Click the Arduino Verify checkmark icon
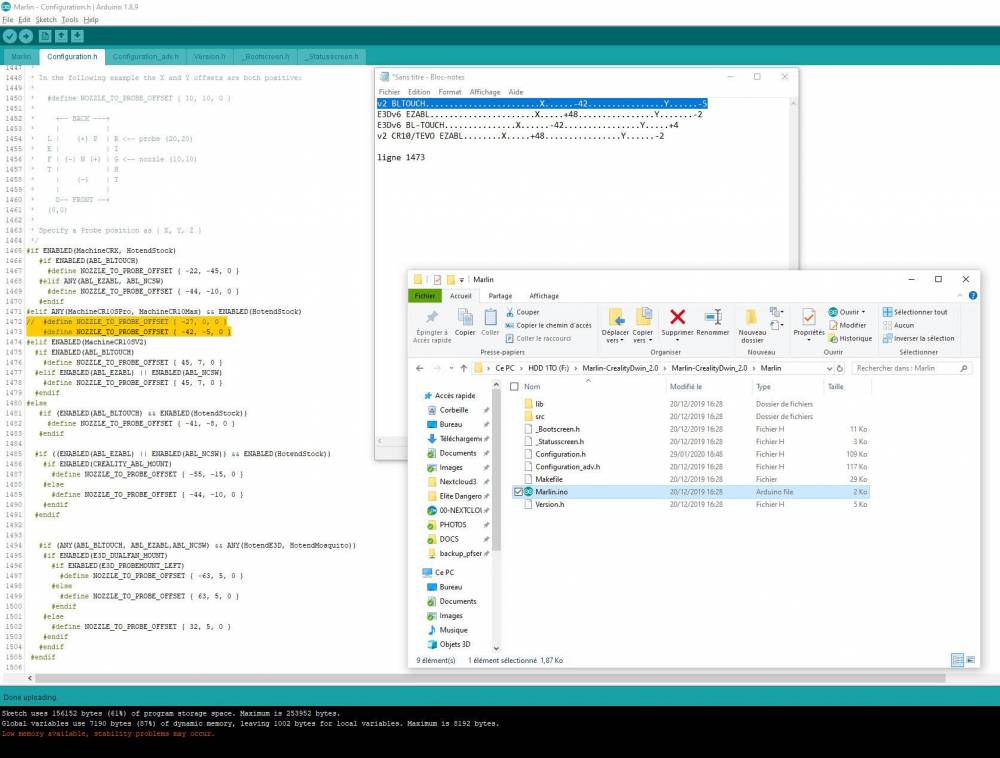Viewport: 1000px width, 758px height. (x=10, y=36)
